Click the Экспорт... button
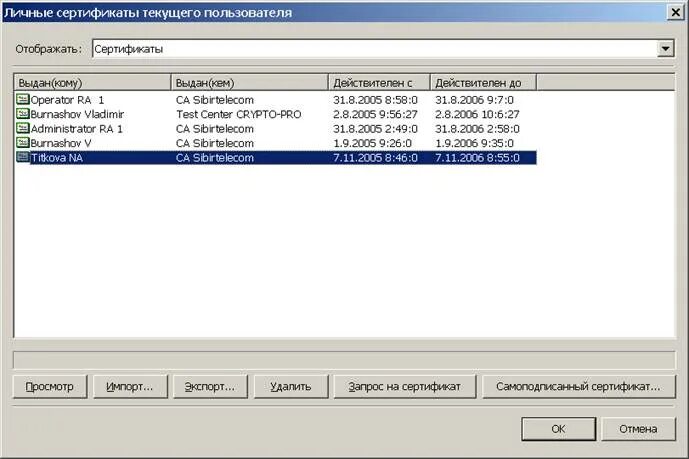The height and width of the screenshot is (459, 689). 210,387
